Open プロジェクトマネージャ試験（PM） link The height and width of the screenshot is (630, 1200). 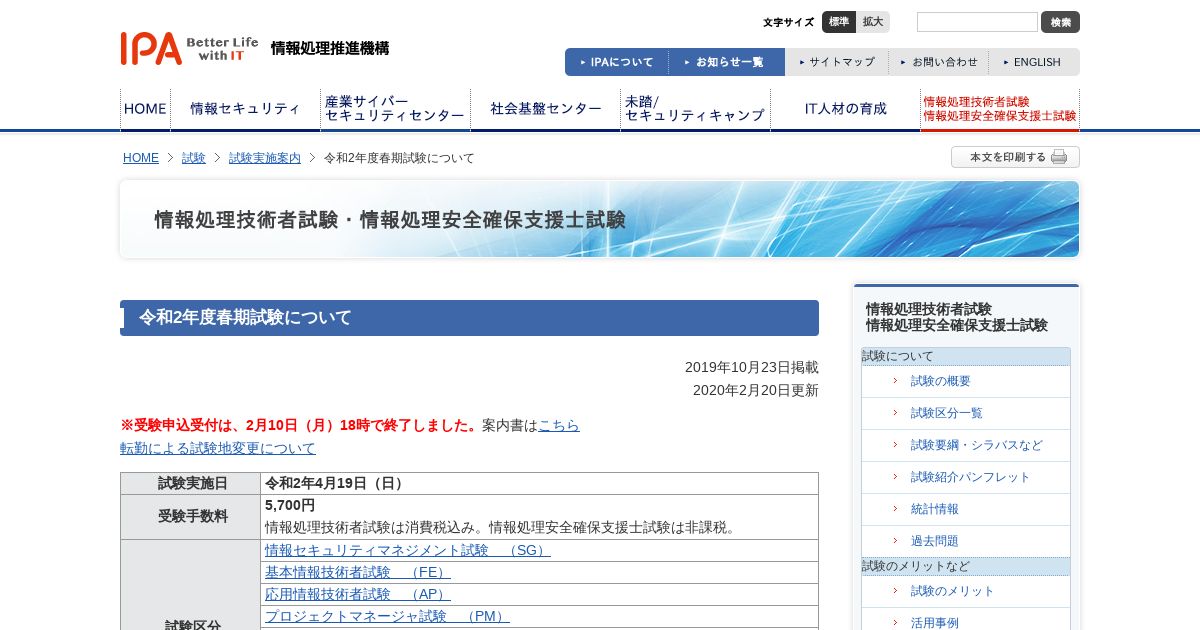coord(387,616)
